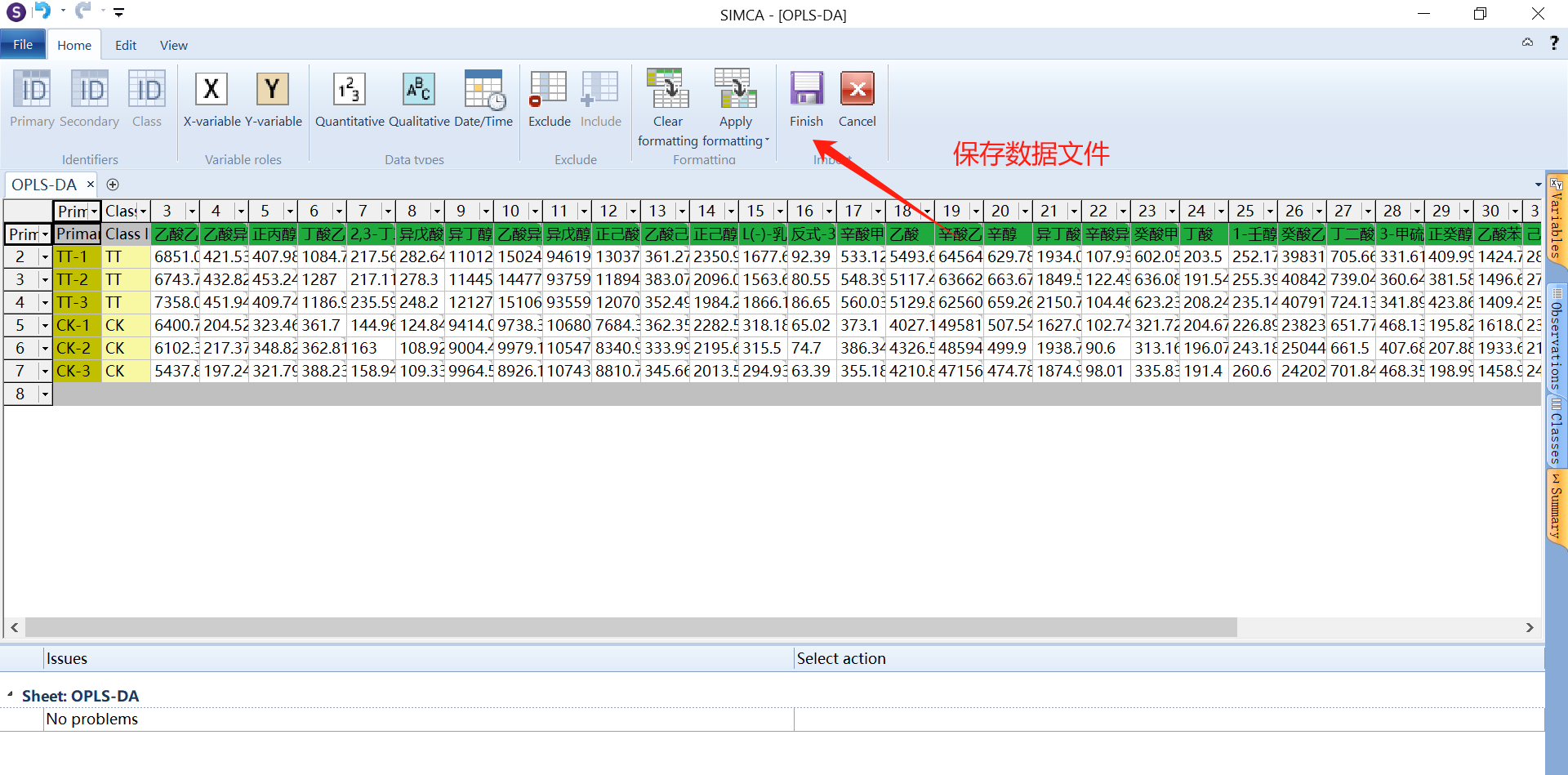Close the OPLS-DA sheet tab
Screen dimensions: 1568x775
pyautogui.click(x=91, y=185)
